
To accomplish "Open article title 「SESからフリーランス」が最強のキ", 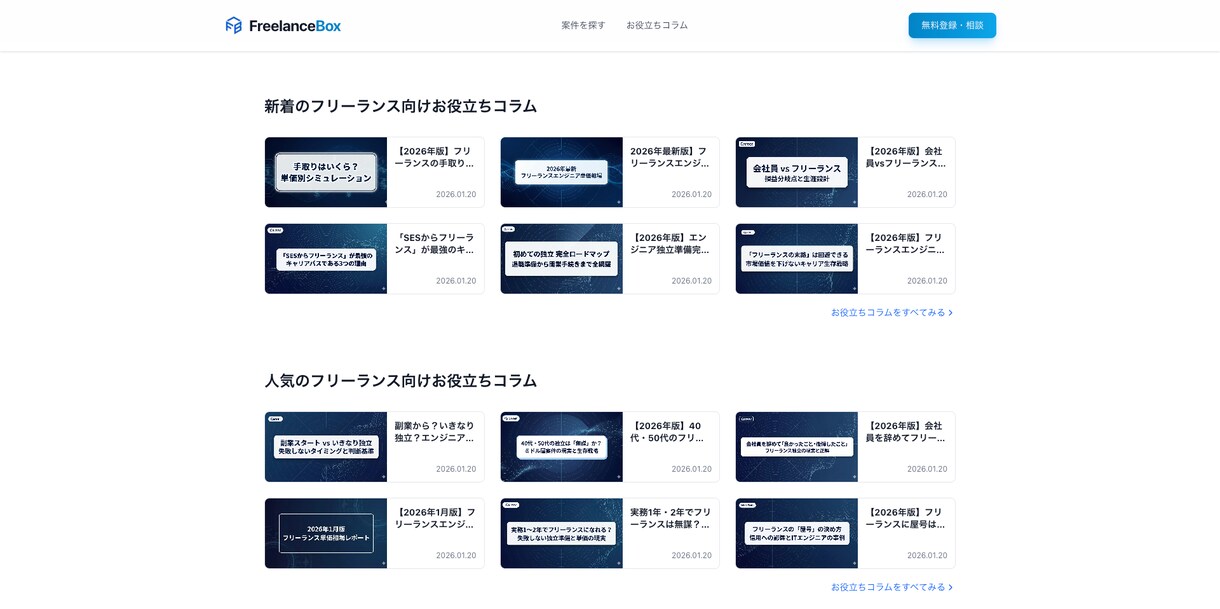I will coord(435,244).
